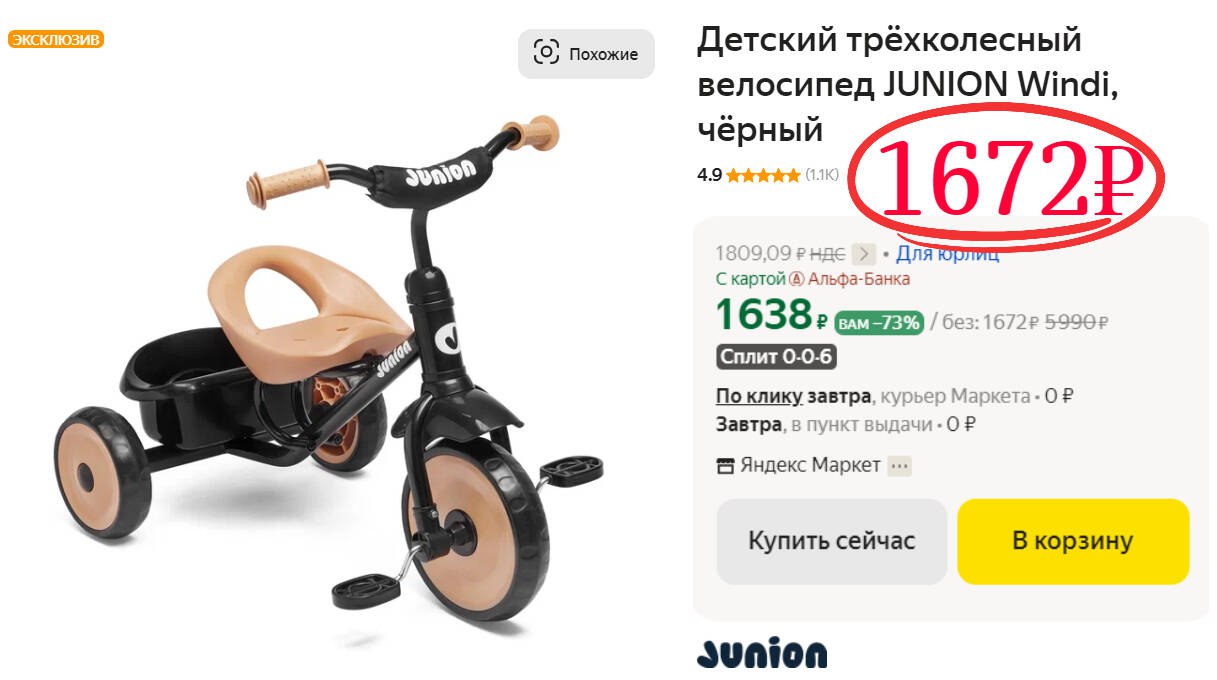The width and height of the screenshot is (1217, 680).
Task: Open reviews via the (1.1K) count
Action: (x=822, y=175)
